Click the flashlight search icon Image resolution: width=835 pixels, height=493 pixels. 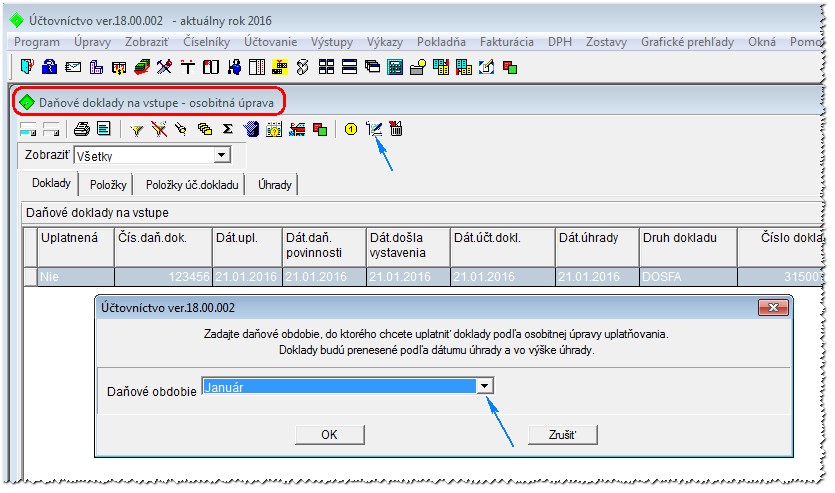pos(181,129)
